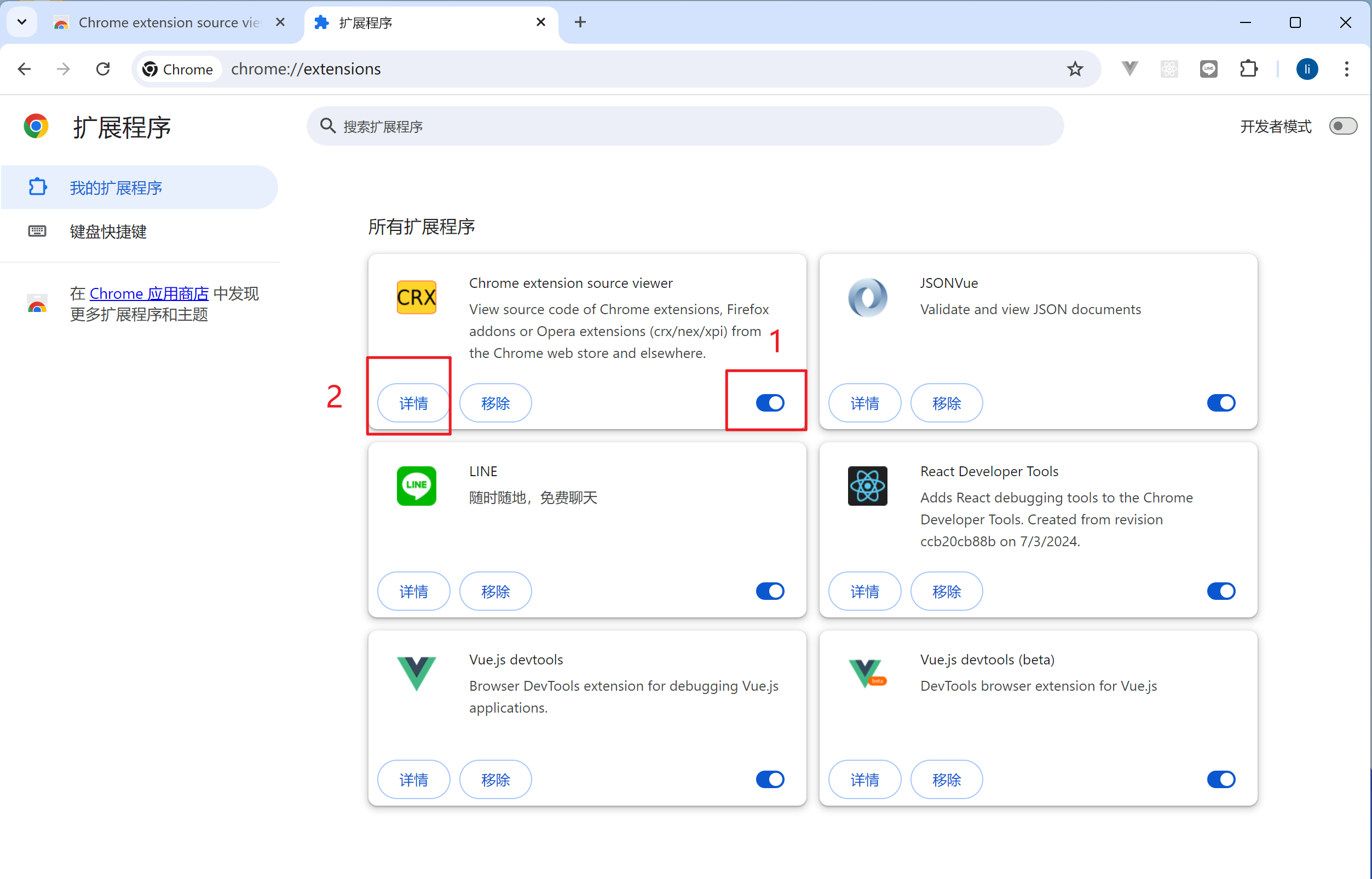Go forward to next page
This screenshot has width=1372, height=879.
coord(64,69)
